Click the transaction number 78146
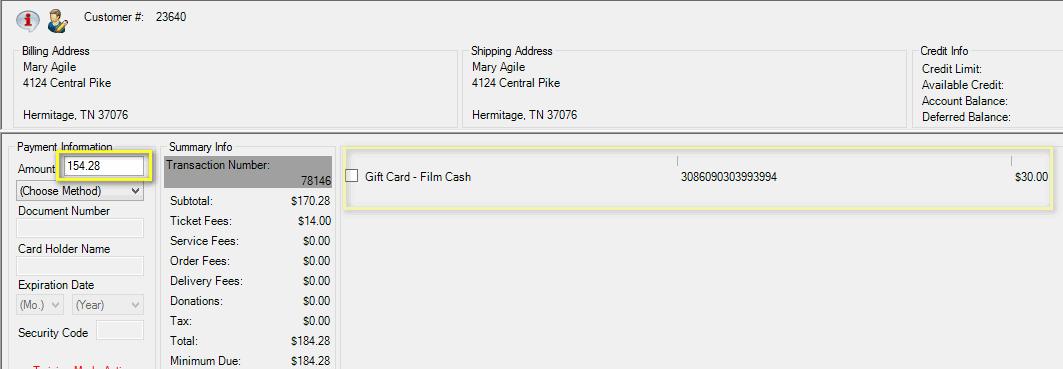Image resolution: width=1063 pixels, height=369 pixels. 316,180
